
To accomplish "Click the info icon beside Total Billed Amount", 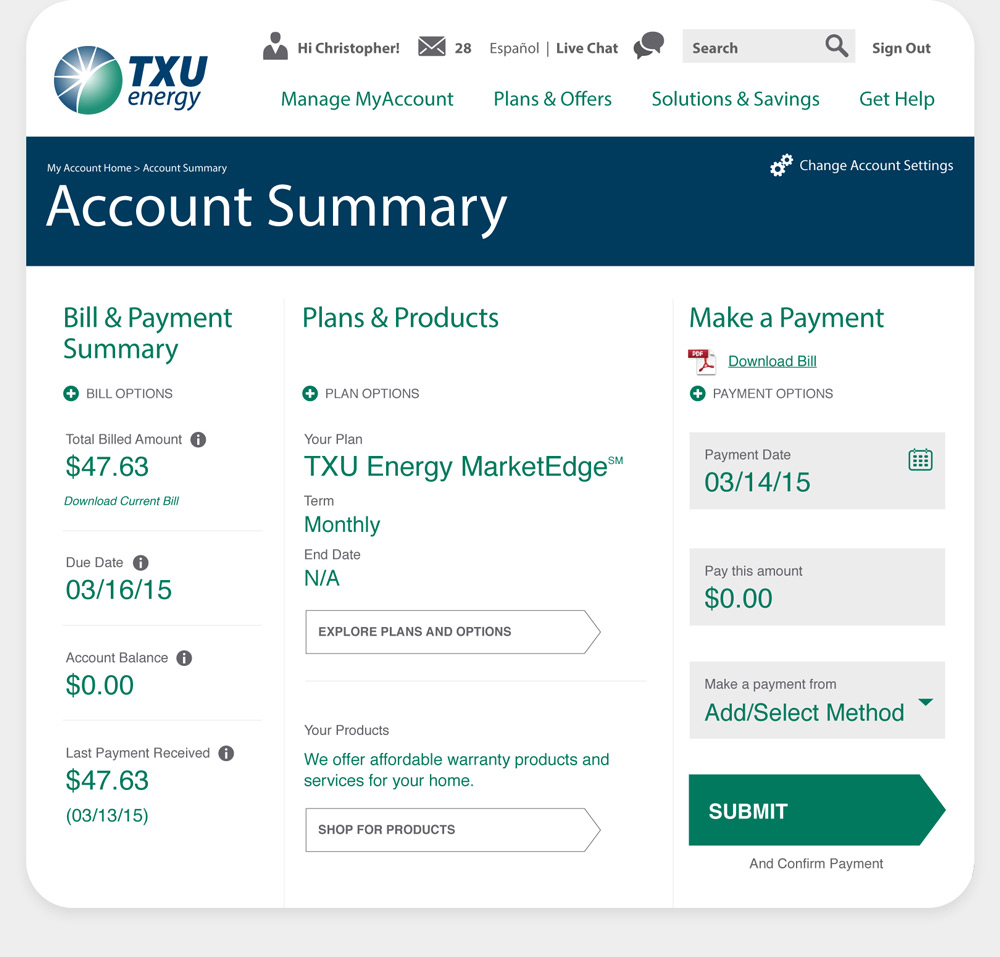I will pyautogui.click(x=199, y=438).
